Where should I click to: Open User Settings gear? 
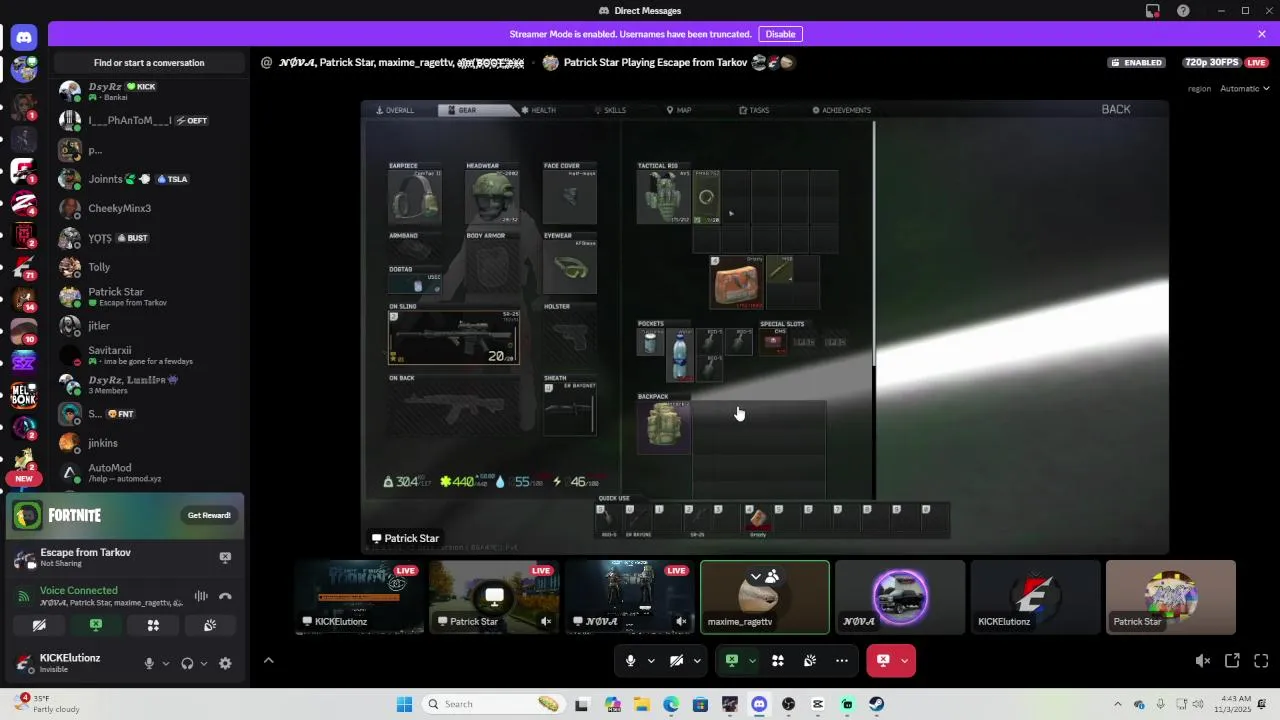225,663
